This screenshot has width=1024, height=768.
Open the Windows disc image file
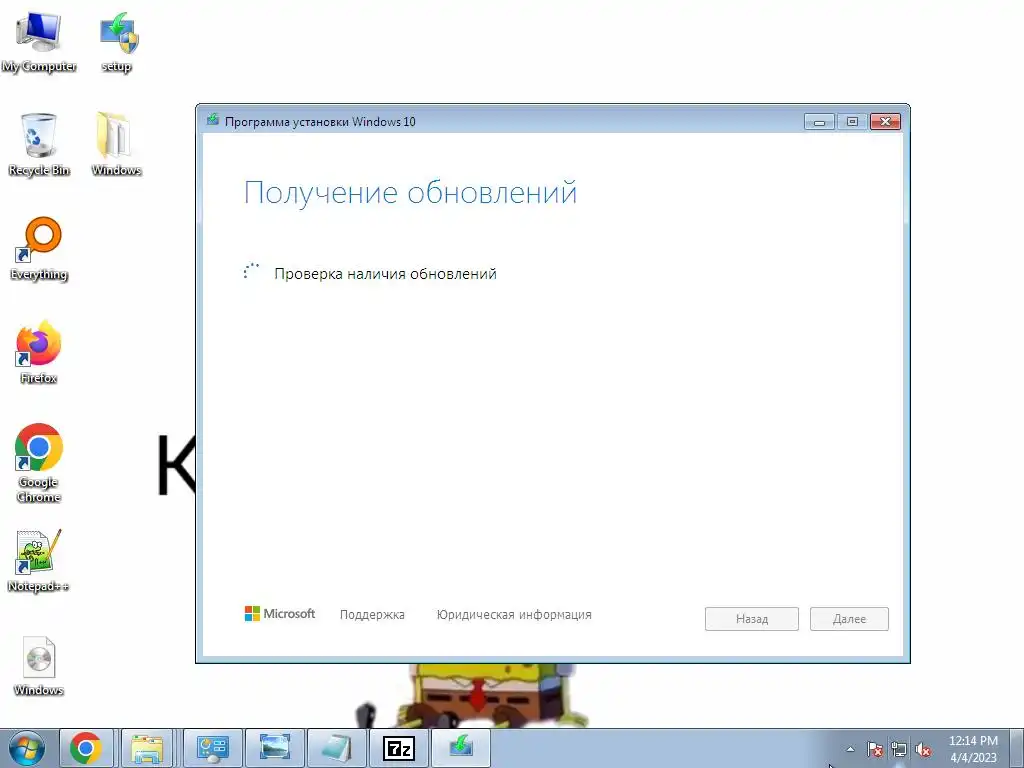click(x=39, y=666)
